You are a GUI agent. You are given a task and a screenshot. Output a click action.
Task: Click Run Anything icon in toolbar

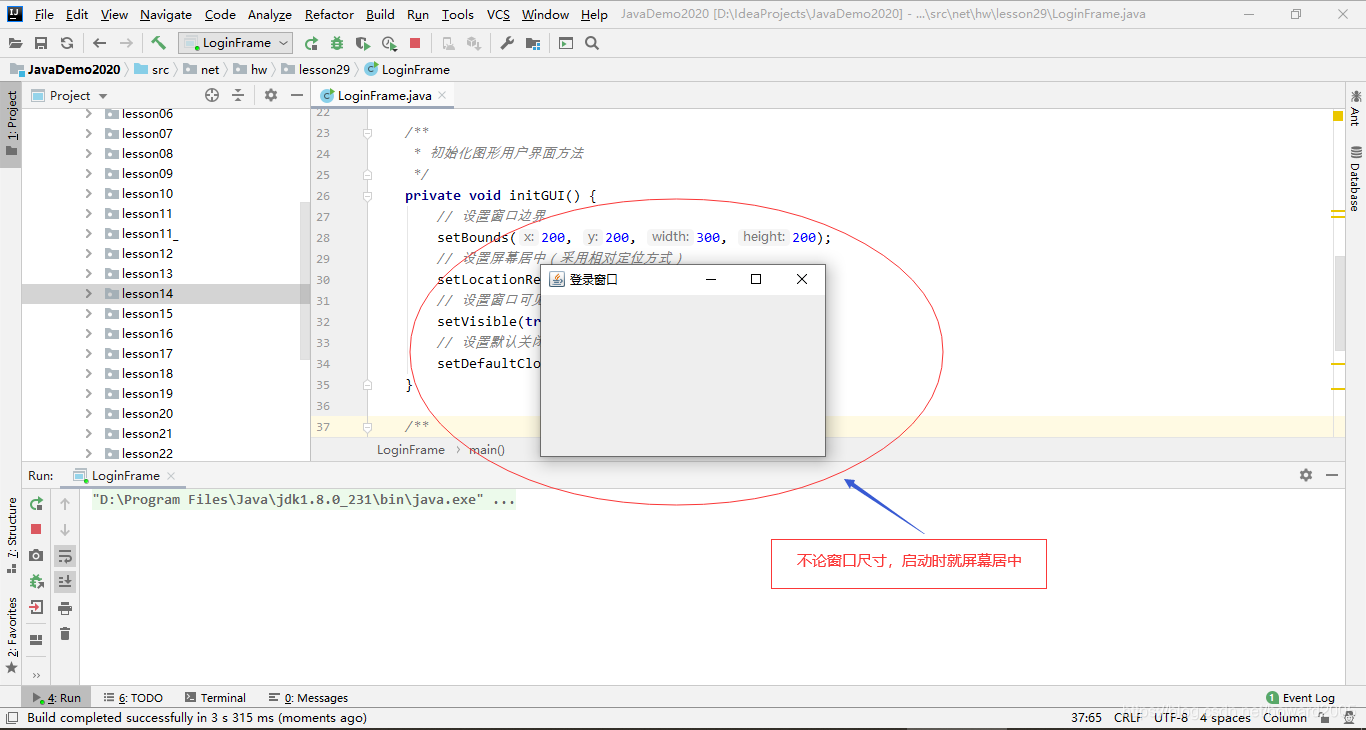566,43
